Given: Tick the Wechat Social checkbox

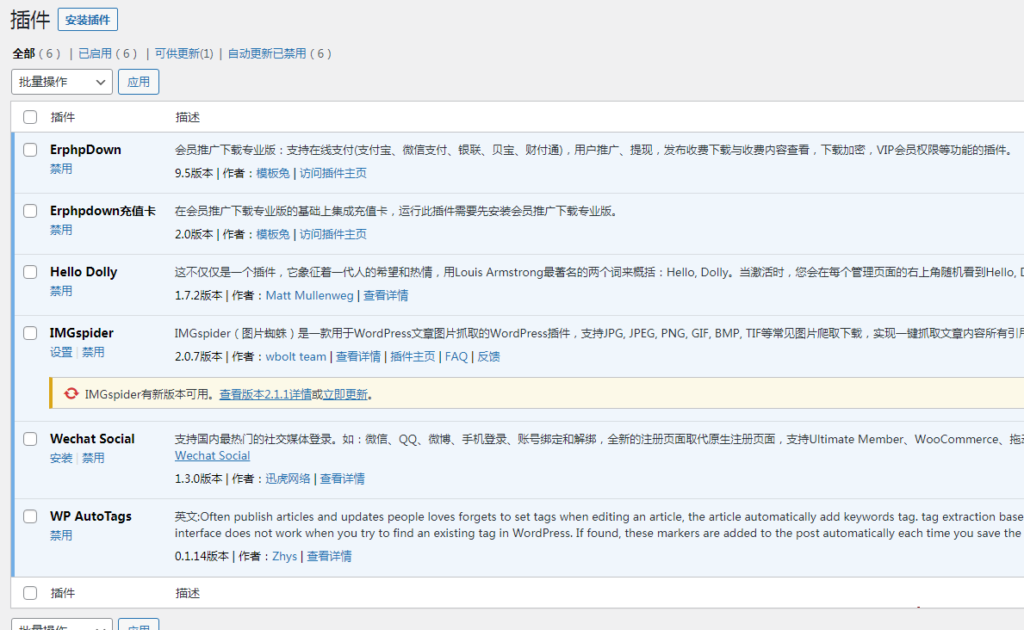Looking at the screenshot, I should click(x=30, y=439).
